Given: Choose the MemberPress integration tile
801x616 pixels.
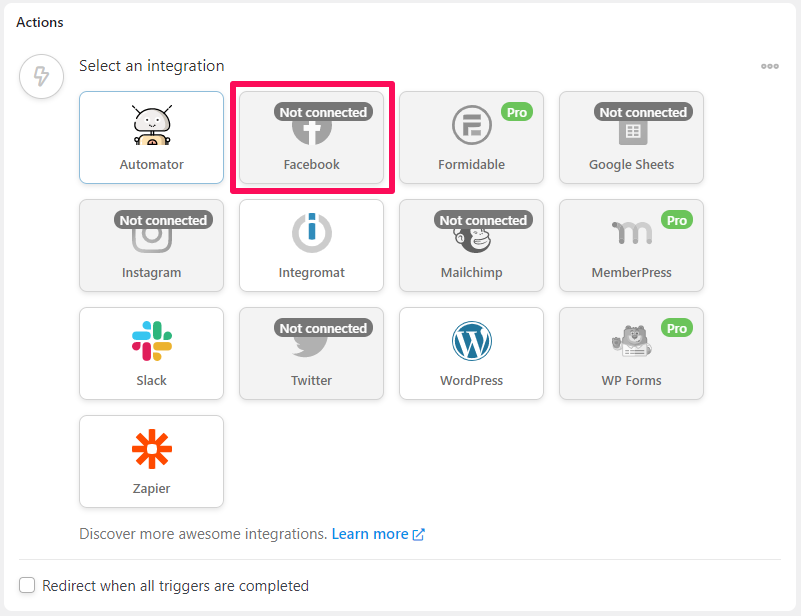Looking at the screenshot, I should coord(631,245).
